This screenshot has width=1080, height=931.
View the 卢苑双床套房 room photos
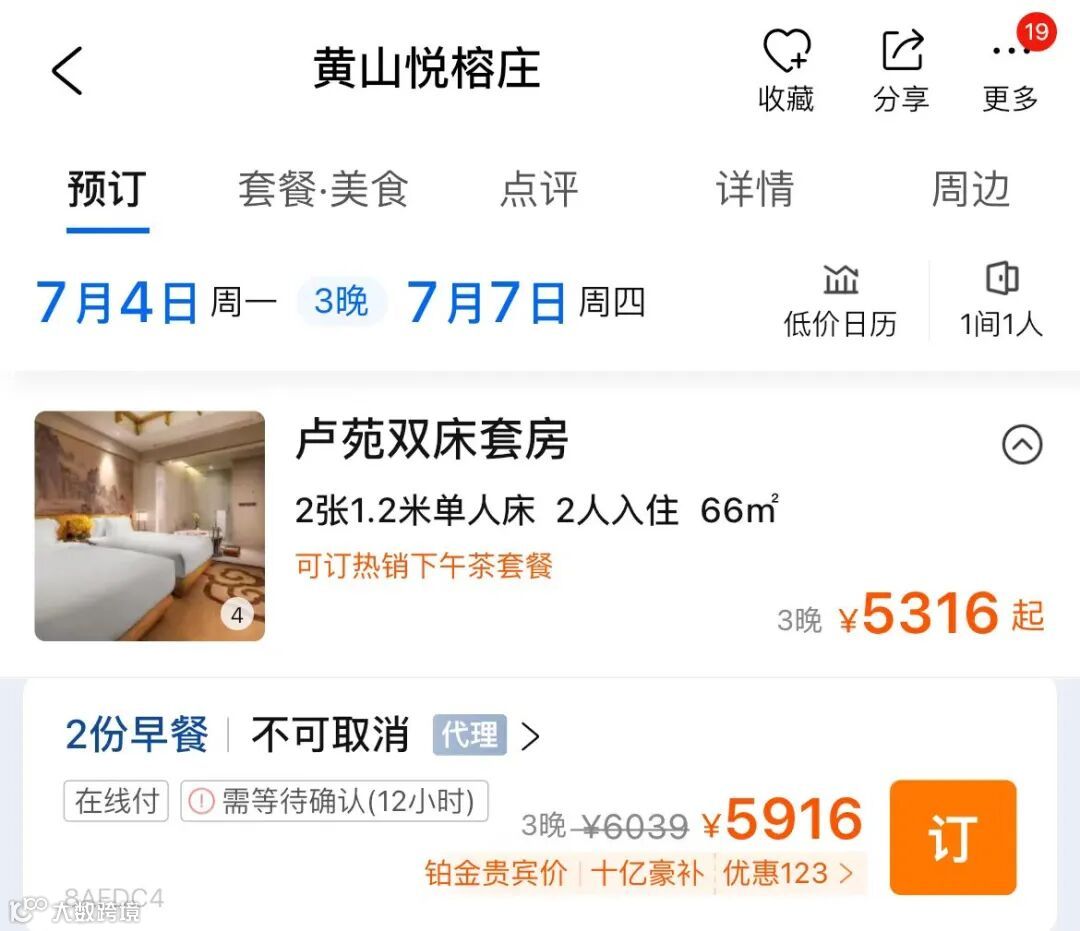(x=149, y=526)
